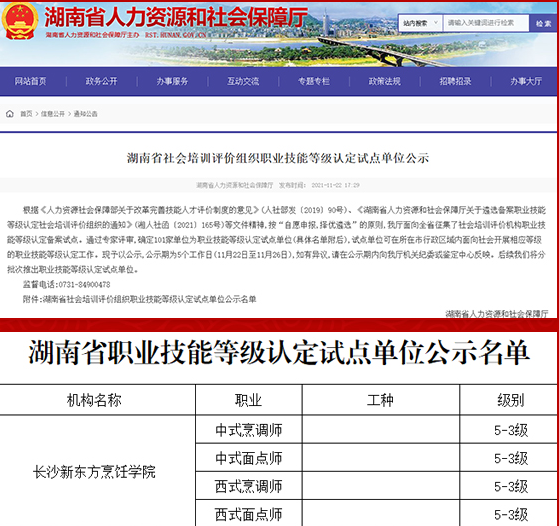
Task: Open 政务公开 navigation item
Action: click(x=101, y=81)
